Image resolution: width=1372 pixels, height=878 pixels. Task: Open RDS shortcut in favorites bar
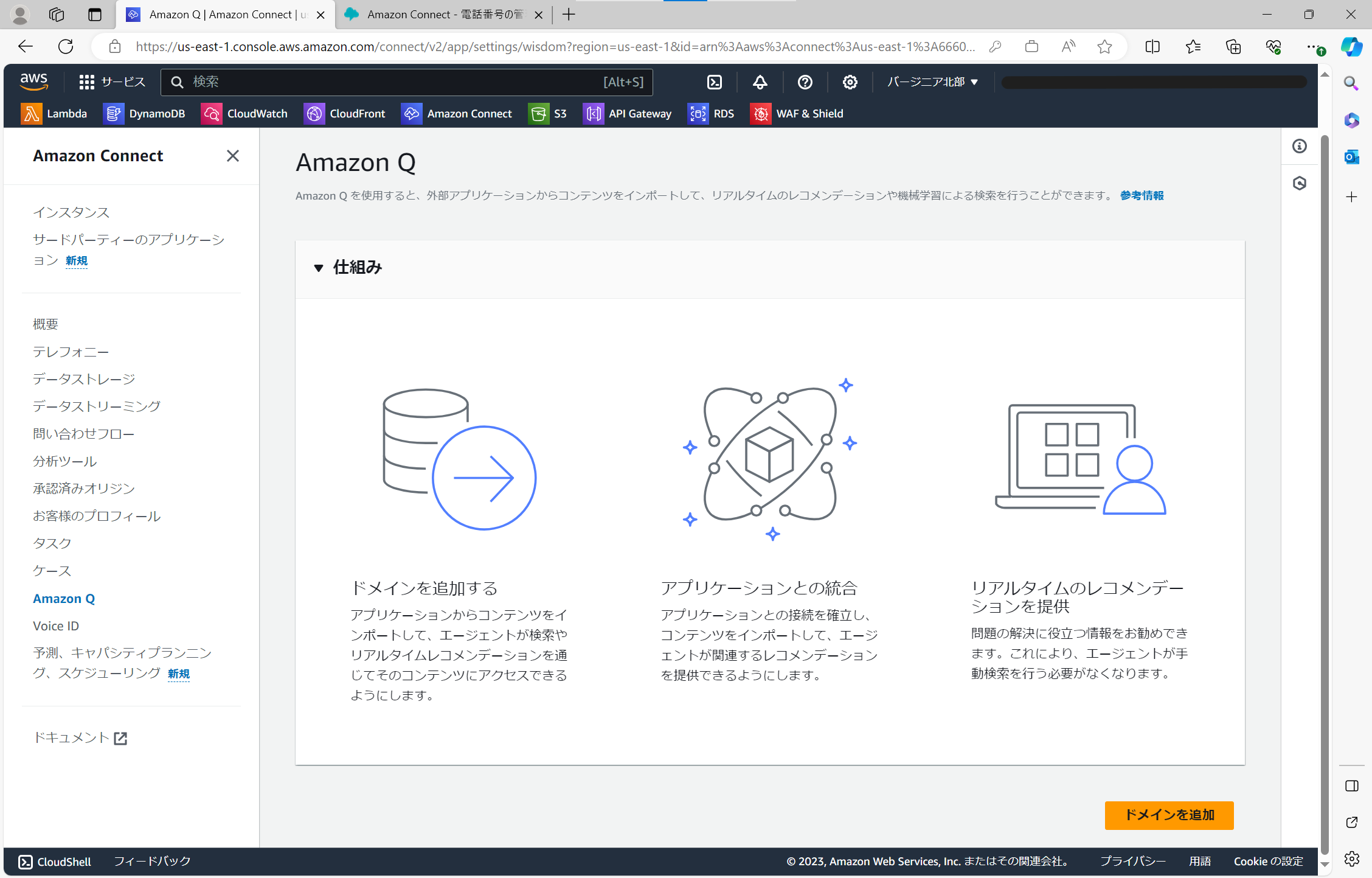click(x=711, y=114)
